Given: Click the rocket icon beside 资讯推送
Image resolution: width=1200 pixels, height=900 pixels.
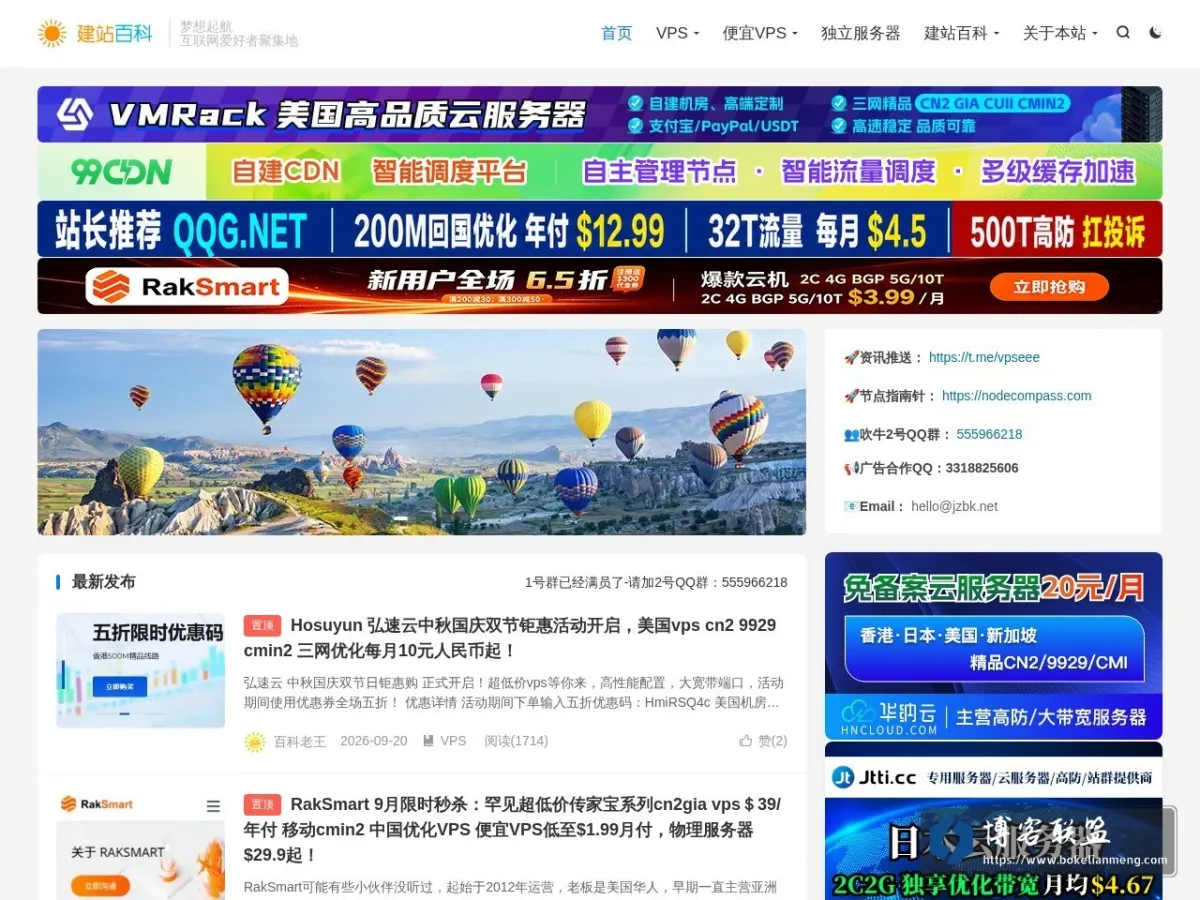Looking at the screenshot, I should click(x=851, y=357).
